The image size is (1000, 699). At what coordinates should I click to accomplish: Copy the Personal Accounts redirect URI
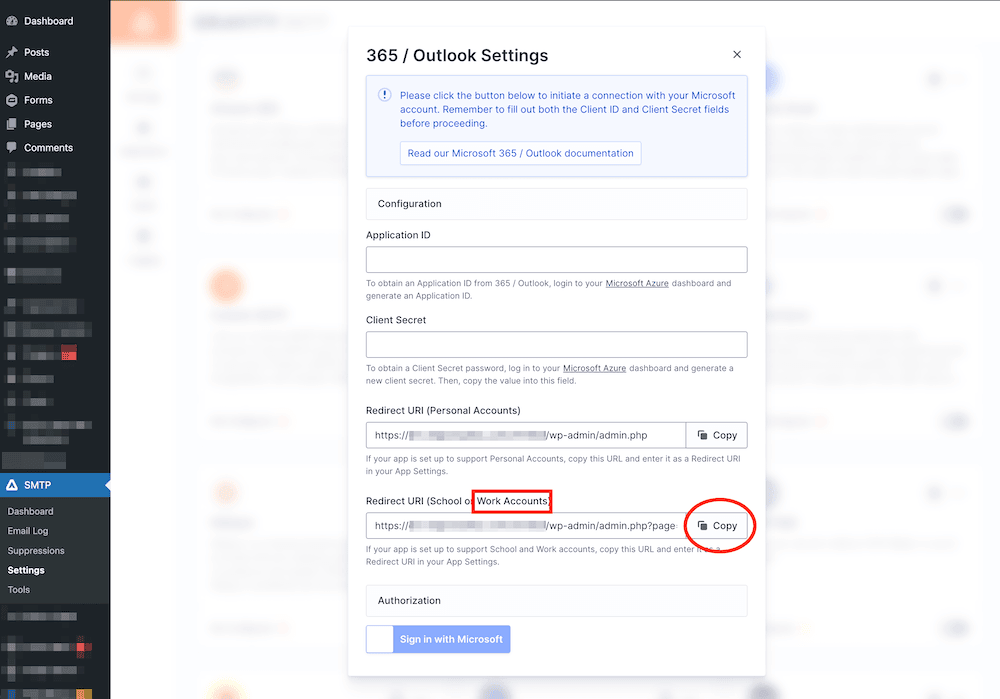point(717,435)
